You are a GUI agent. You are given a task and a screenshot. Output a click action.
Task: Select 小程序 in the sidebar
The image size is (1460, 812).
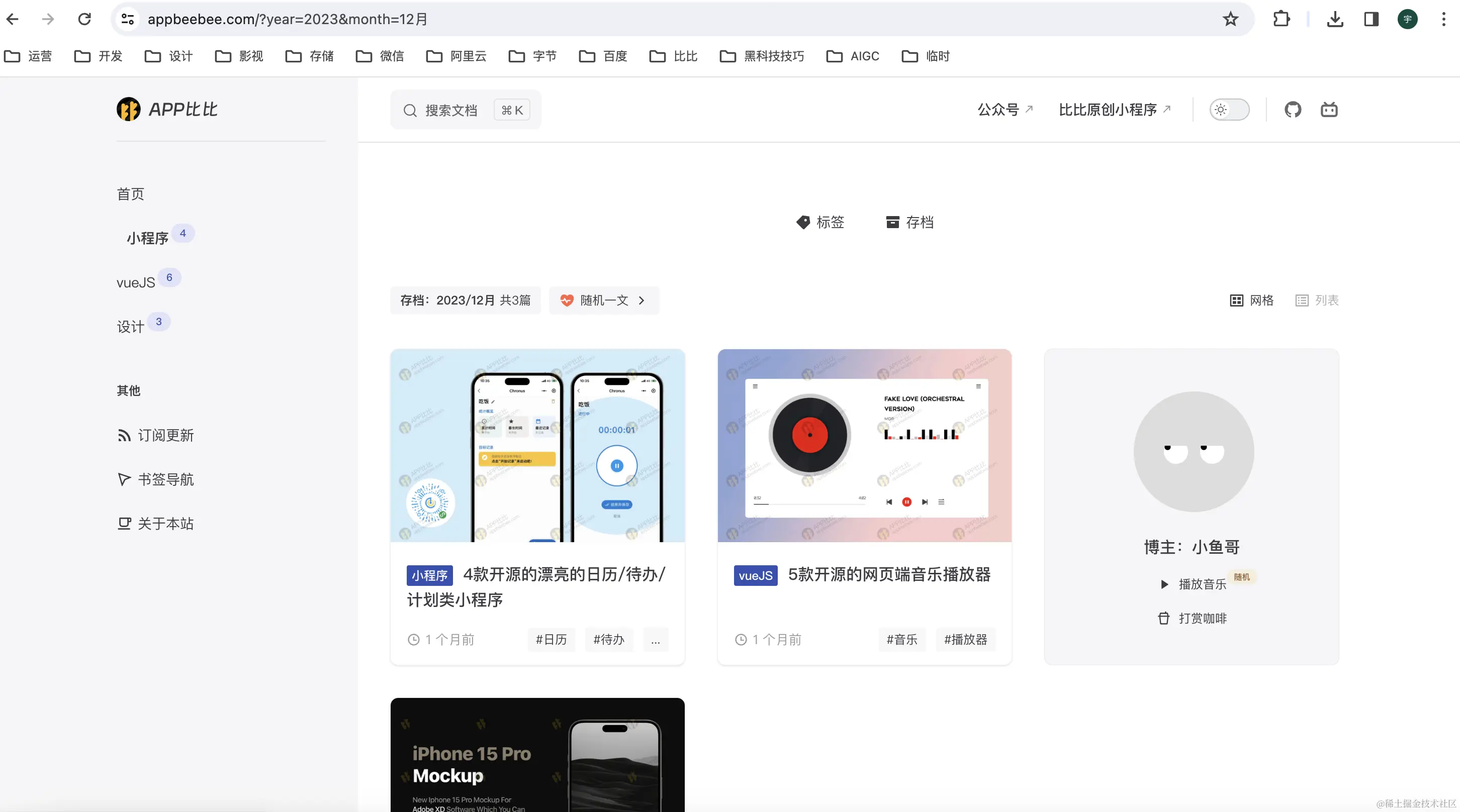[147, 238]
